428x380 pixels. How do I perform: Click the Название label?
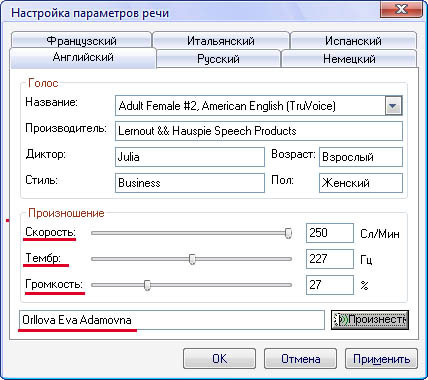click(51, 102)
